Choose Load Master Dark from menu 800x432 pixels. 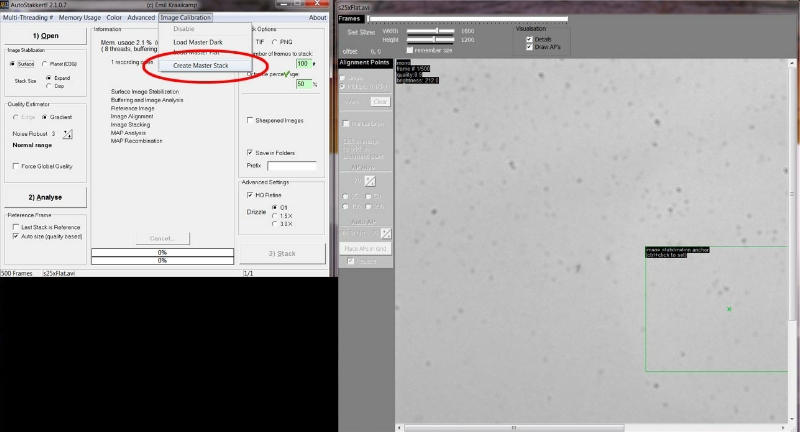coord(195,42)
